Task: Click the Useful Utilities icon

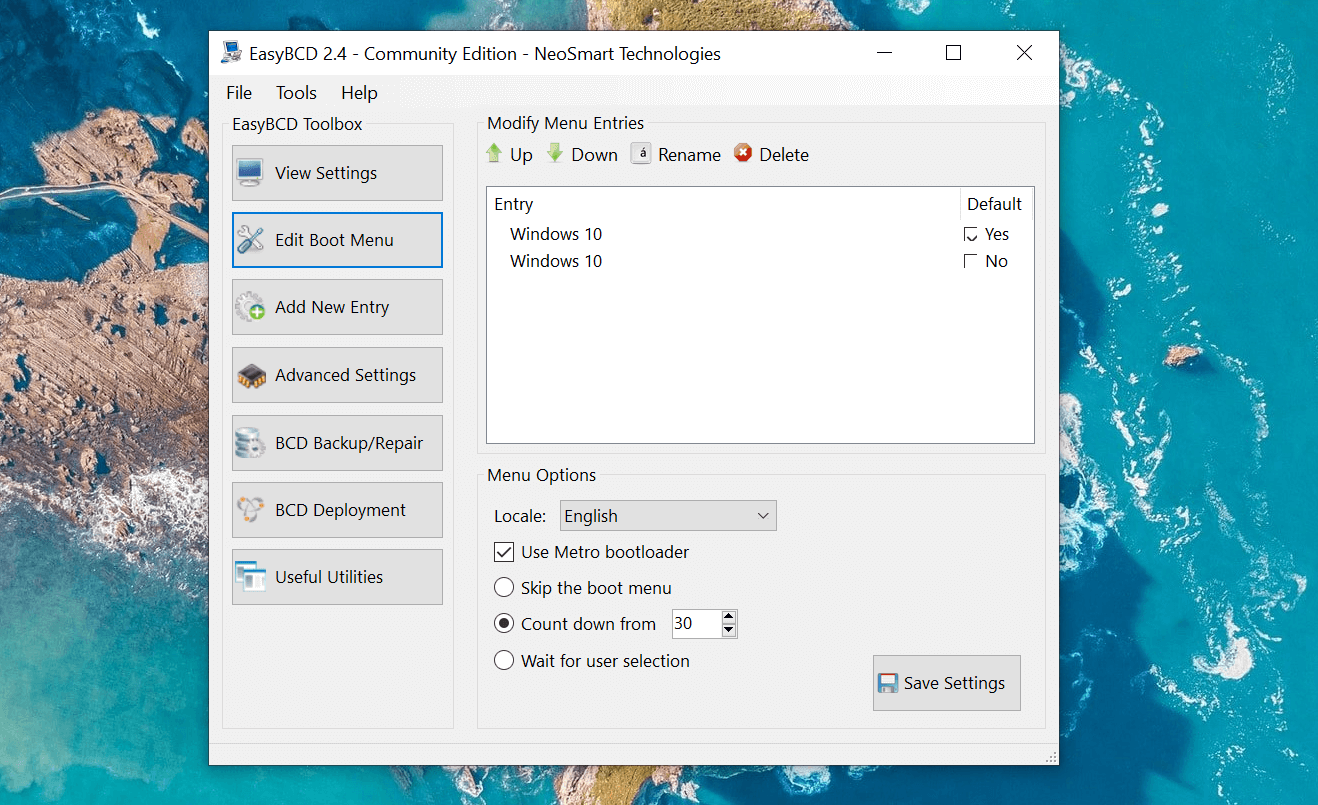Action: [x=250, y=577]
